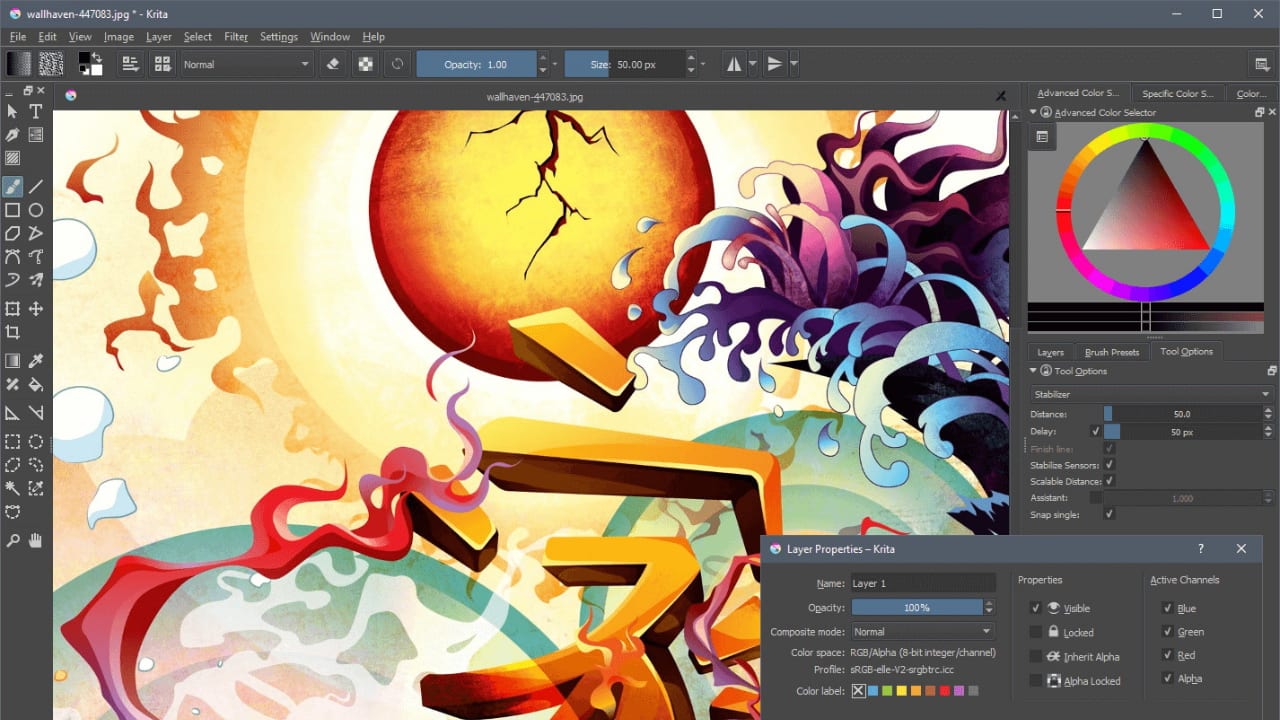Activate the Zoom magnifier tool
The image size is (1280, 720).
click(x=13, y=541)
